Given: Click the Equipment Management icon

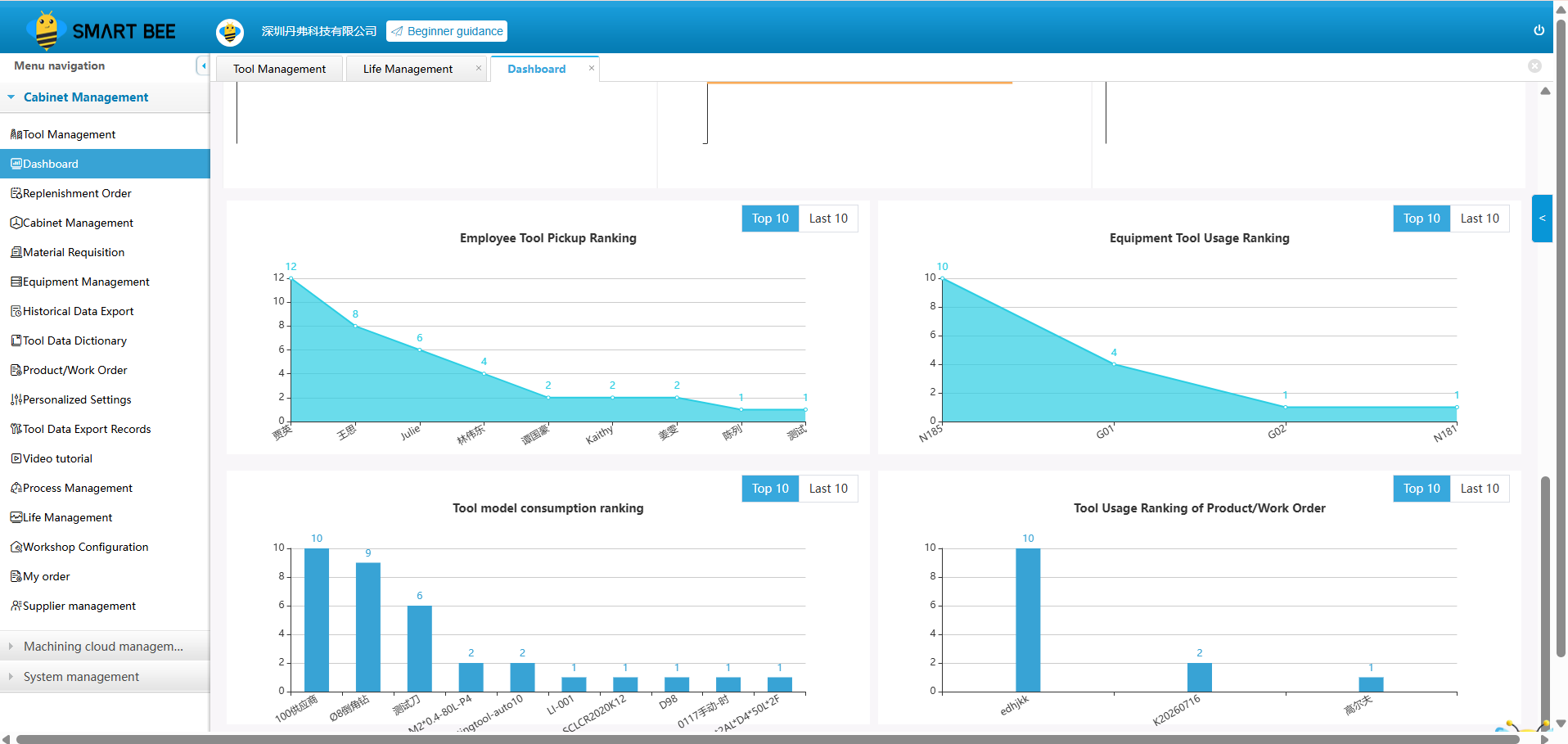Looking at the screenshot, I should [x=16, y=282].
